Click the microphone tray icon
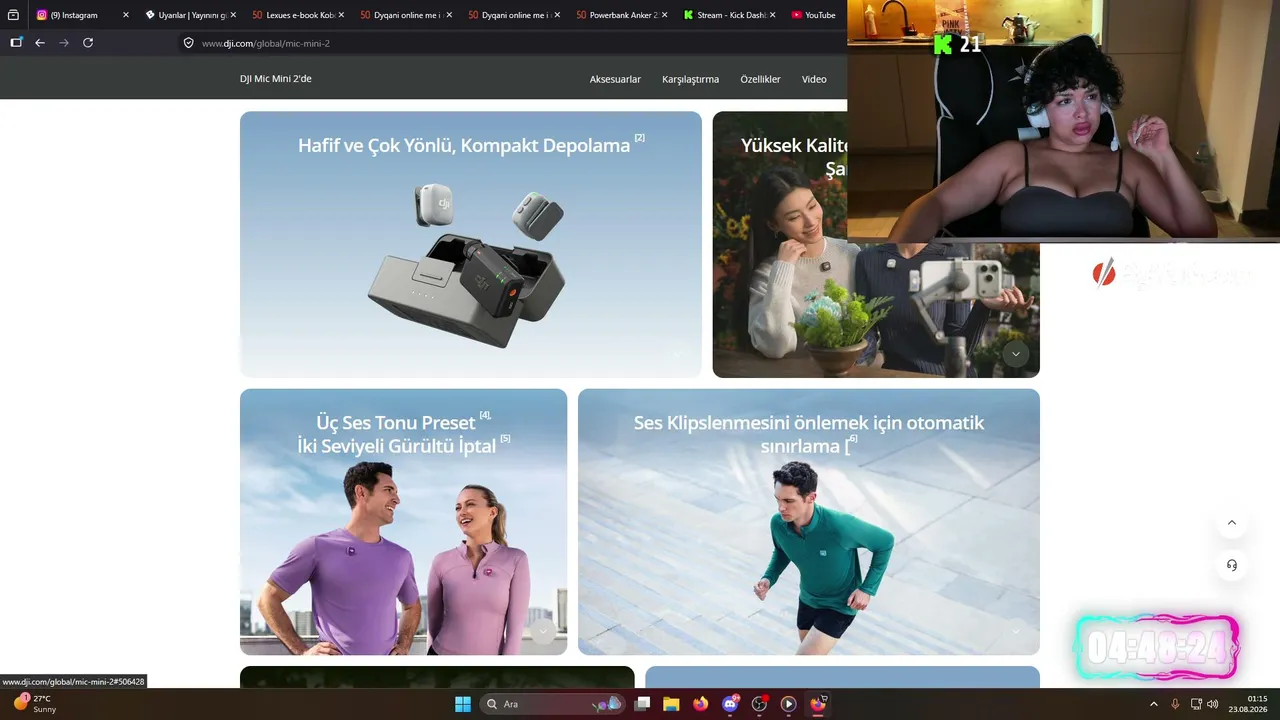 point(1175,704)
